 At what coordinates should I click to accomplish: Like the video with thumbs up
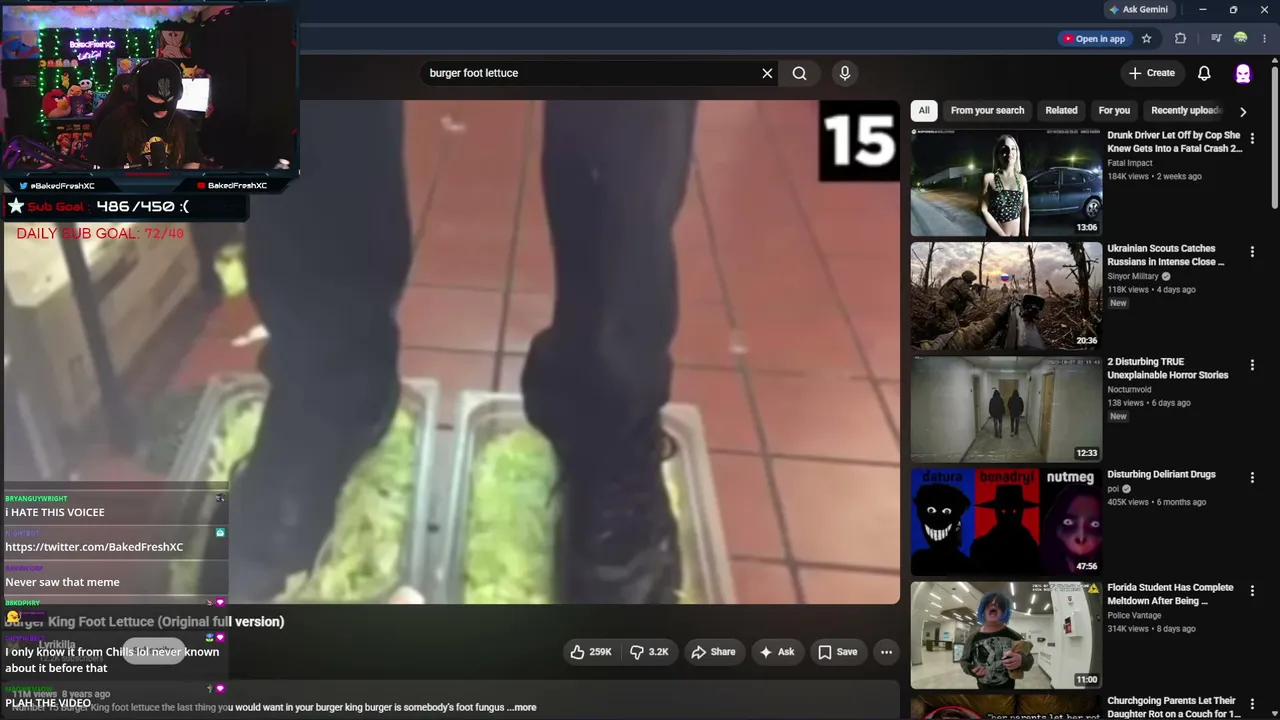point(591,652)
